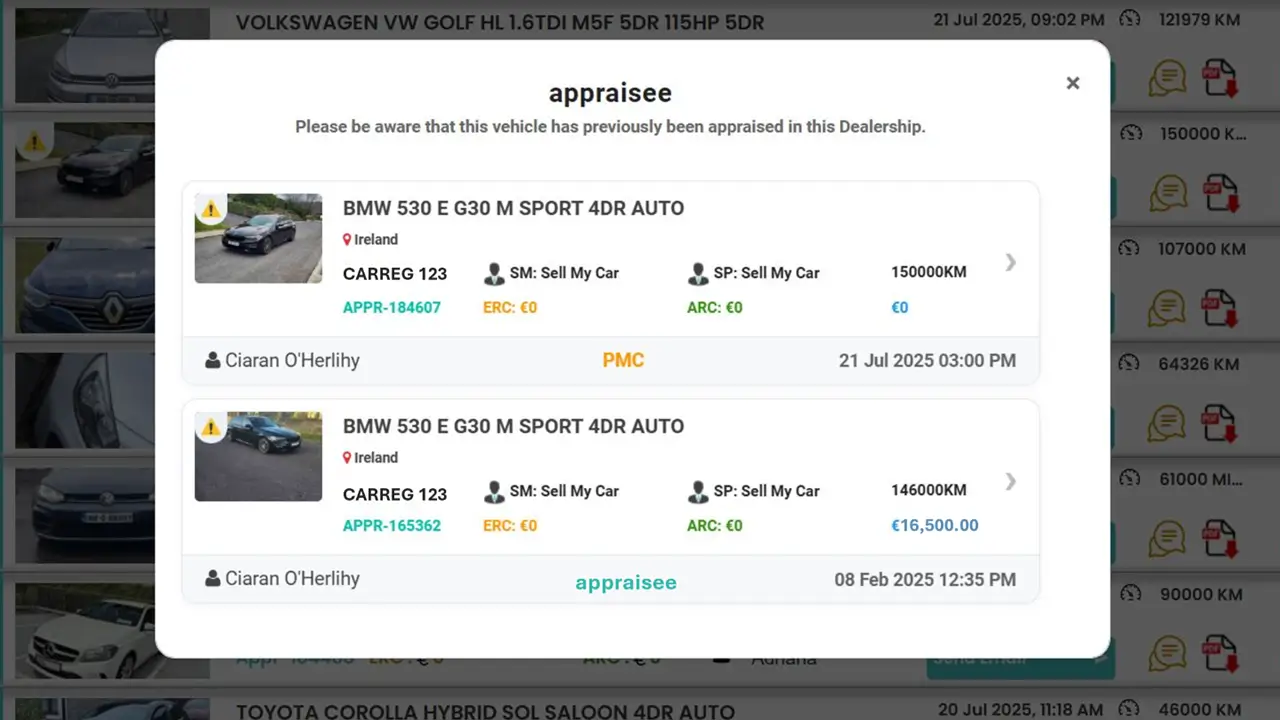Viewport: 1280px width, 720px height.
Task: Click the SP person icon in APPR-165362 card
Action: click(x=698, y=492)
